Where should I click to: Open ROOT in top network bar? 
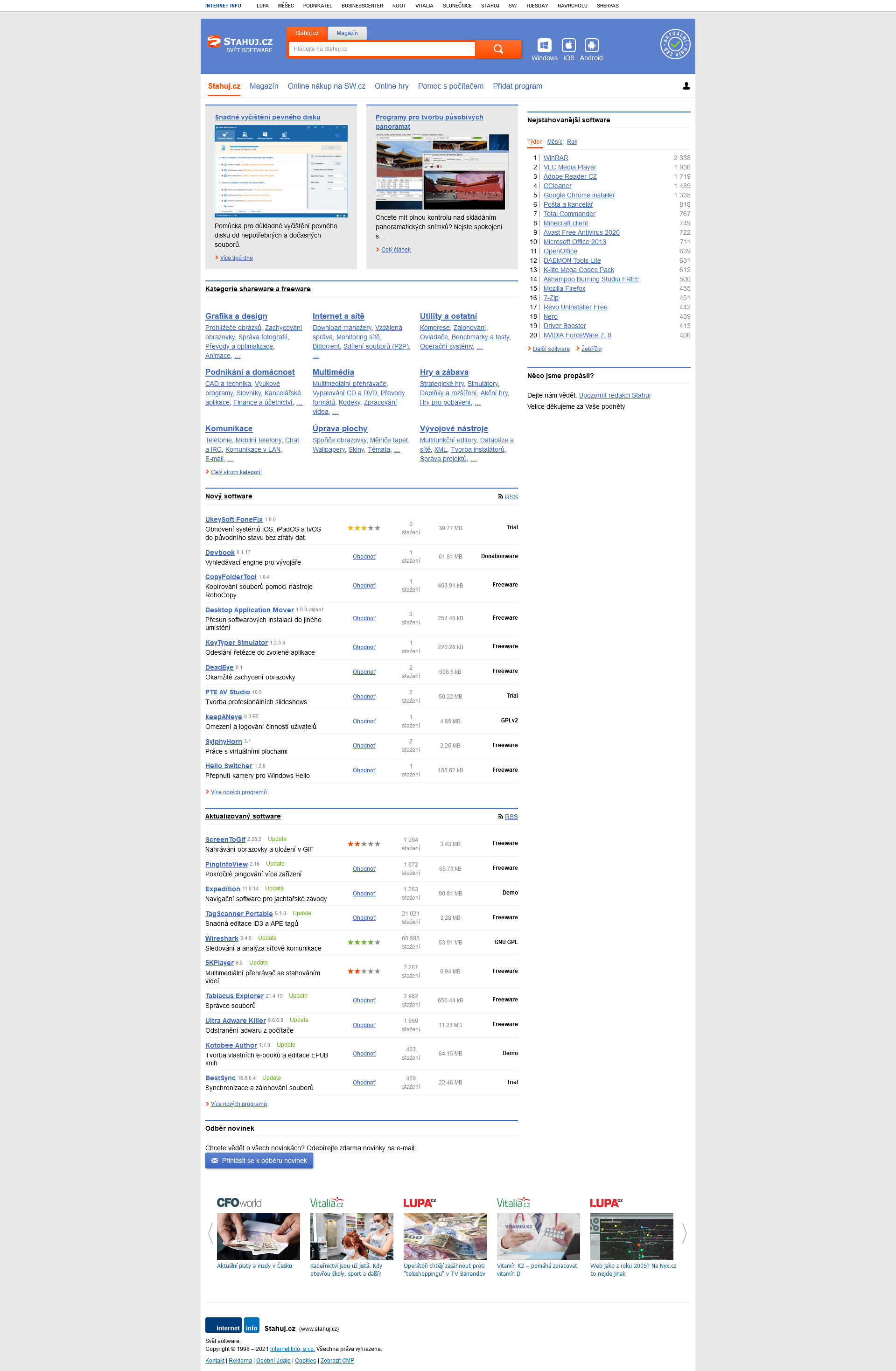[399, 6]
